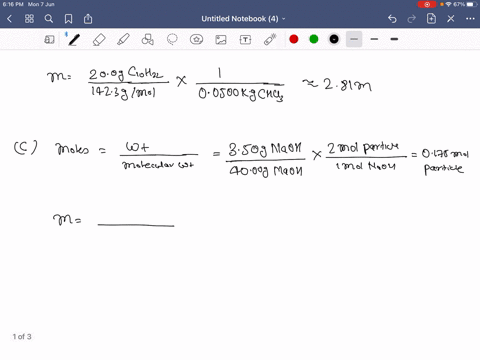Click the '1 of 3' page indicator

(22, 337)
